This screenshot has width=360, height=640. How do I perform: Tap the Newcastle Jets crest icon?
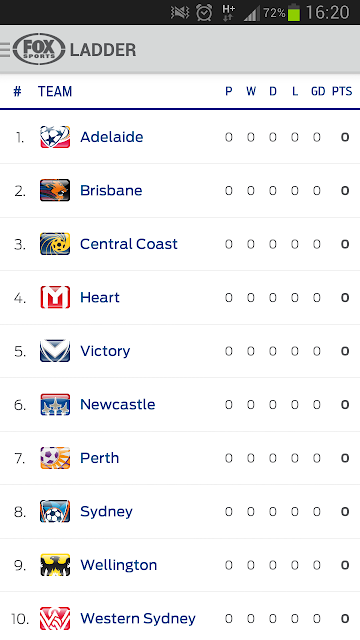tap(55, 404)
